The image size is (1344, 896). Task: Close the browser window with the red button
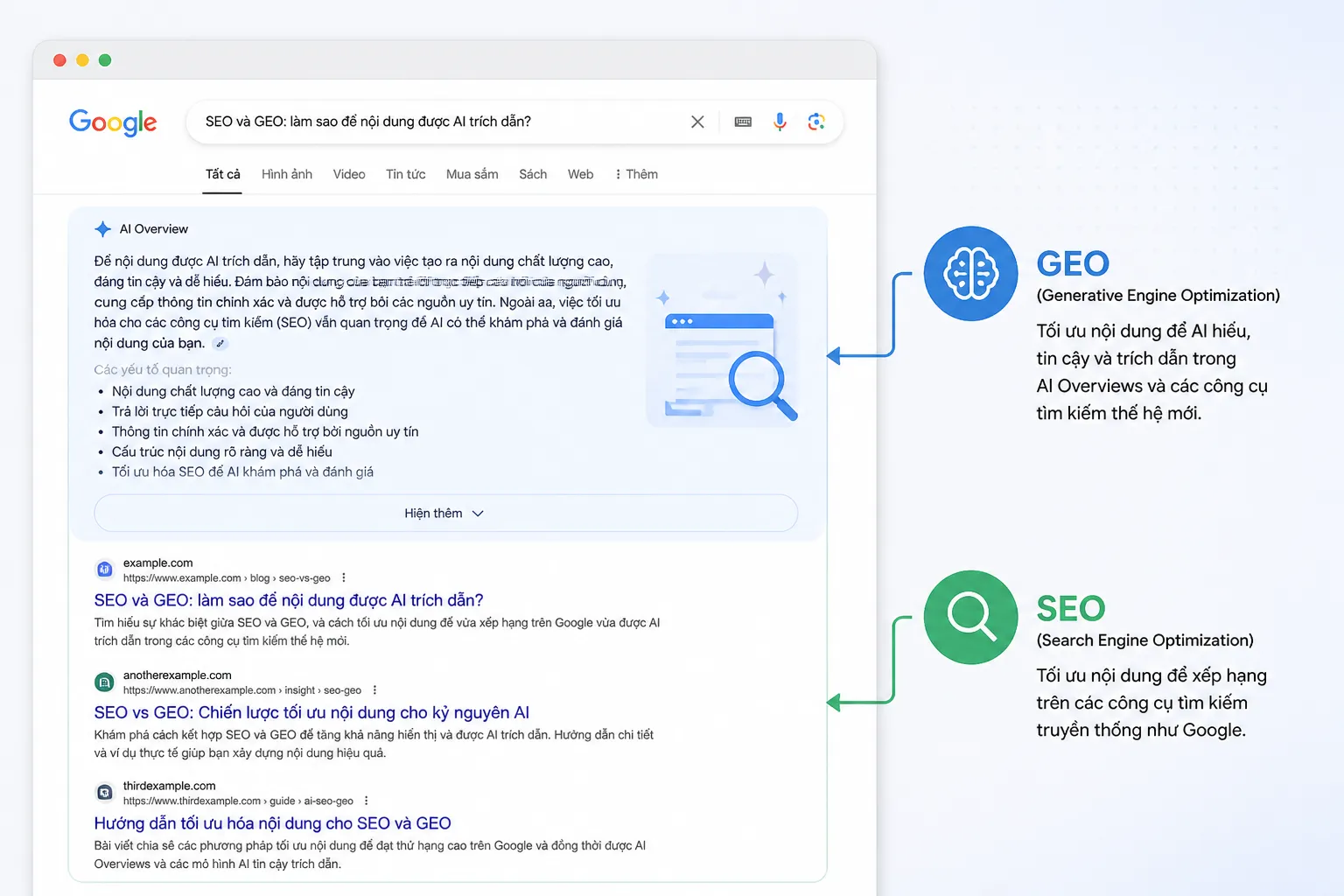pyautogui.click(x=59, y=60)
